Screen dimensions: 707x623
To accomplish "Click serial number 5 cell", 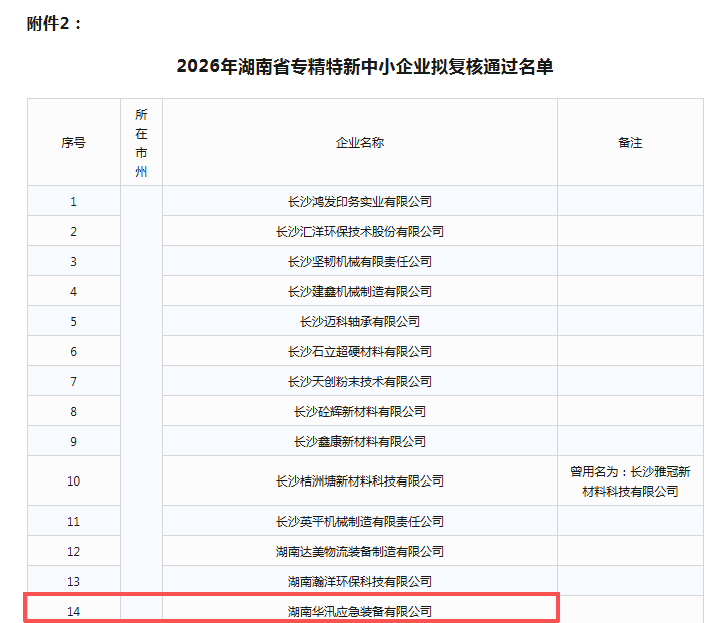I will (x=73, y=321).
